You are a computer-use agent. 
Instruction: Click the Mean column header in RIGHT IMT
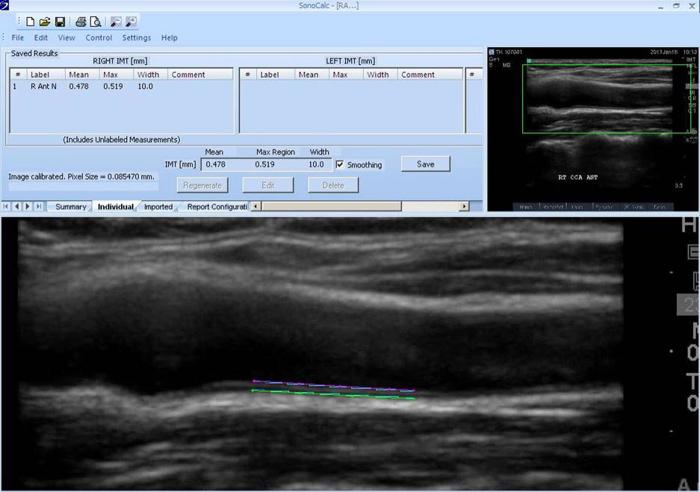[79, 74]
